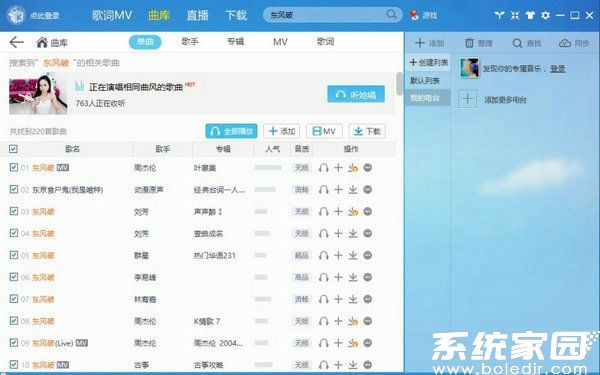Add song 02 东京食尸鬼 to playlist
Screen dimensions: 600x375
[338, 189]
